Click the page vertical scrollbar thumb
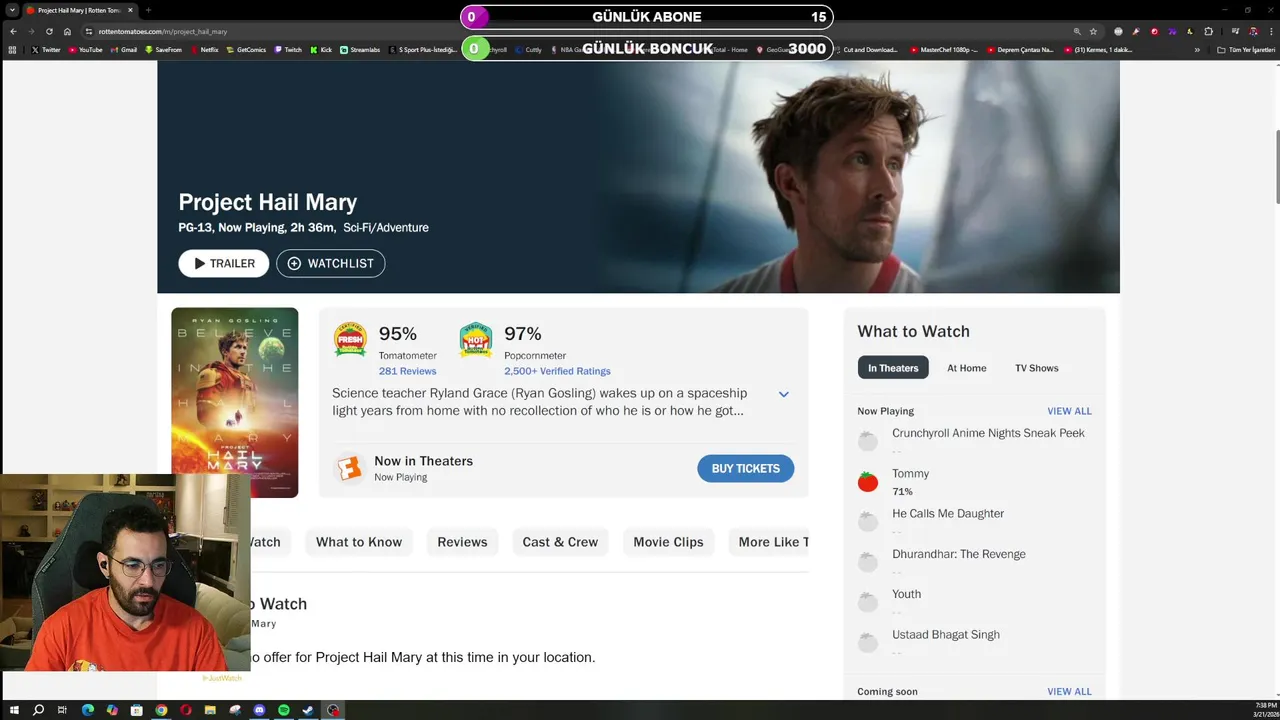 (x=1276, y=165)
